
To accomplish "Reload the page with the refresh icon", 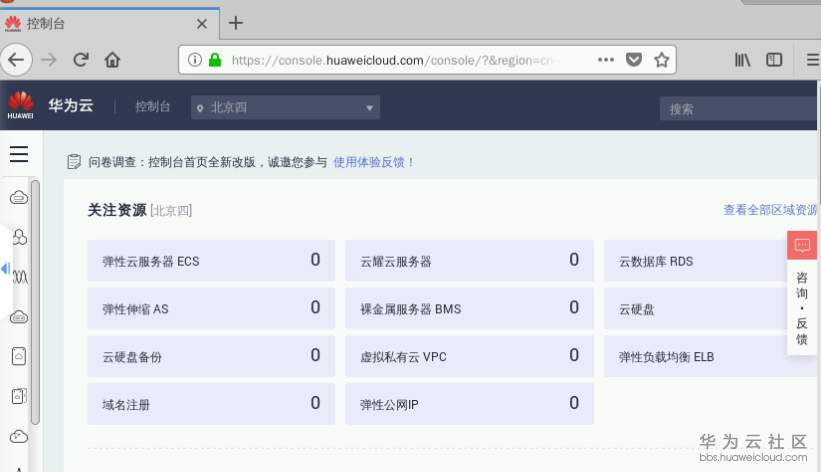I will coord(81,60).
